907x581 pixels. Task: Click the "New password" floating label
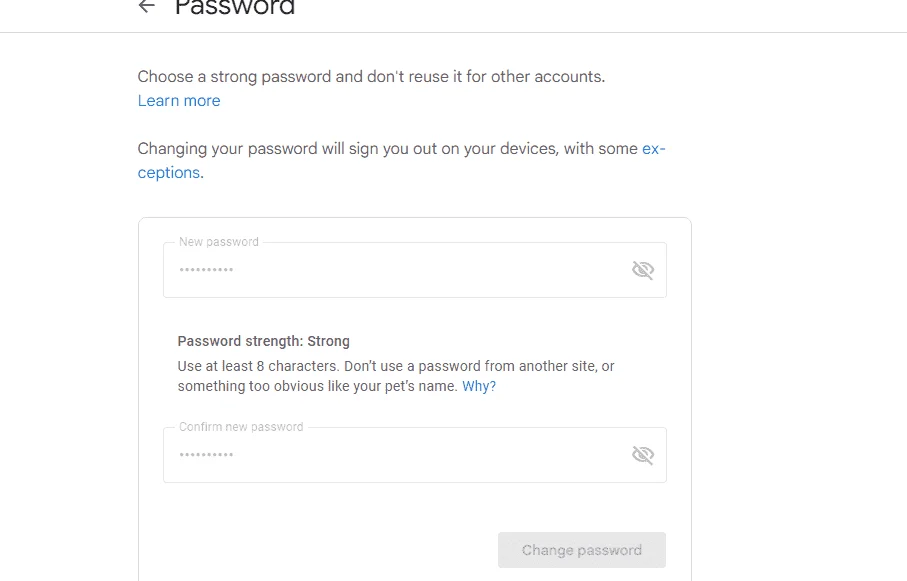219,242
